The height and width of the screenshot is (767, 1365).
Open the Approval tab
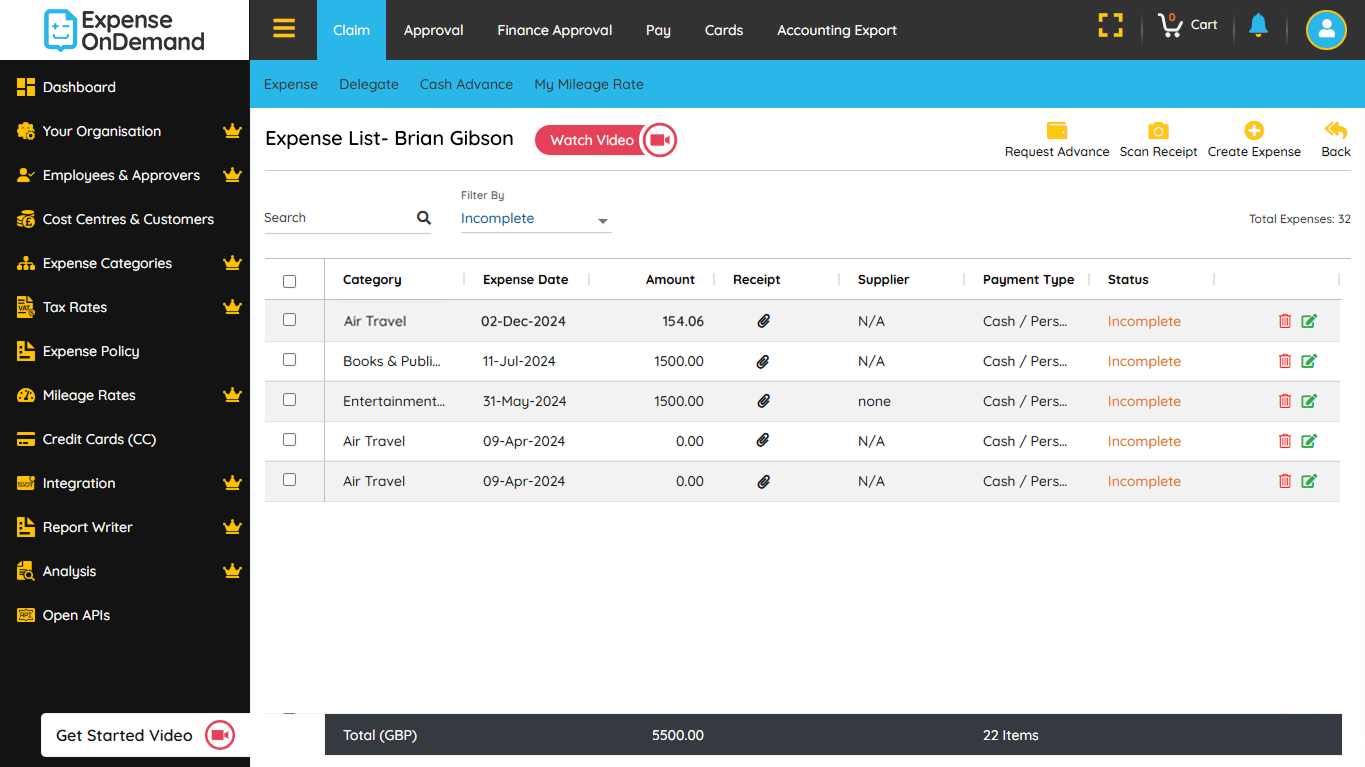(x=434, y=30)
